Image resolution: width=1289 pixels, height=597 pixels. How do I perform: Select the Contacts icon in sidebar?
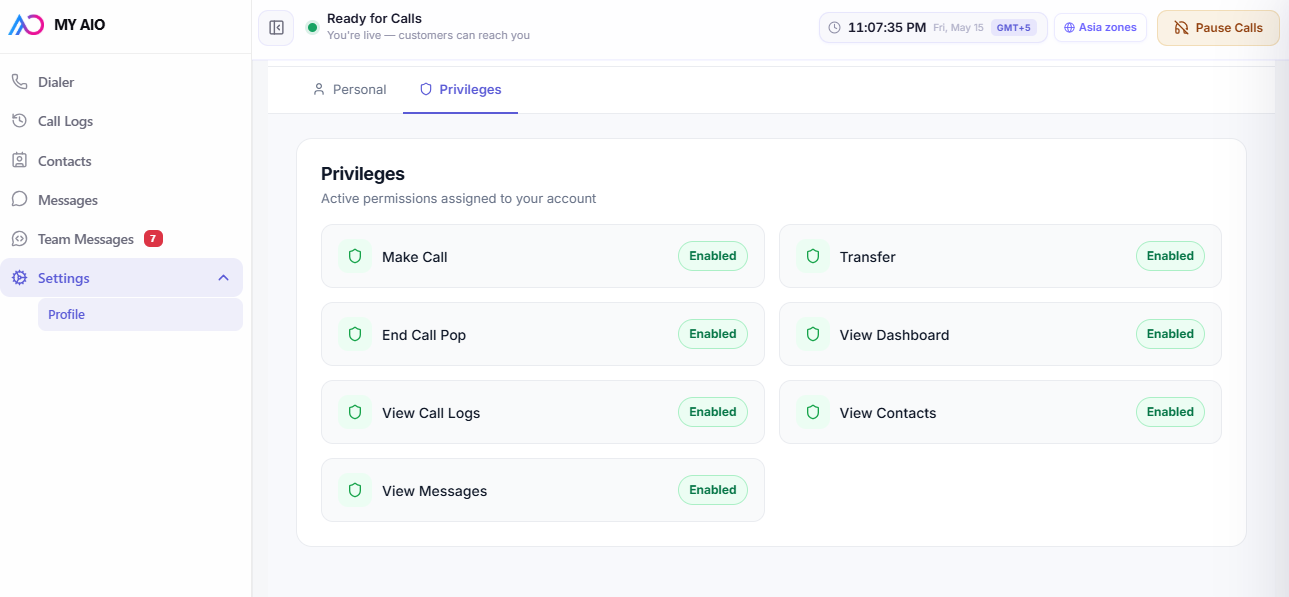tap(19, 160)
